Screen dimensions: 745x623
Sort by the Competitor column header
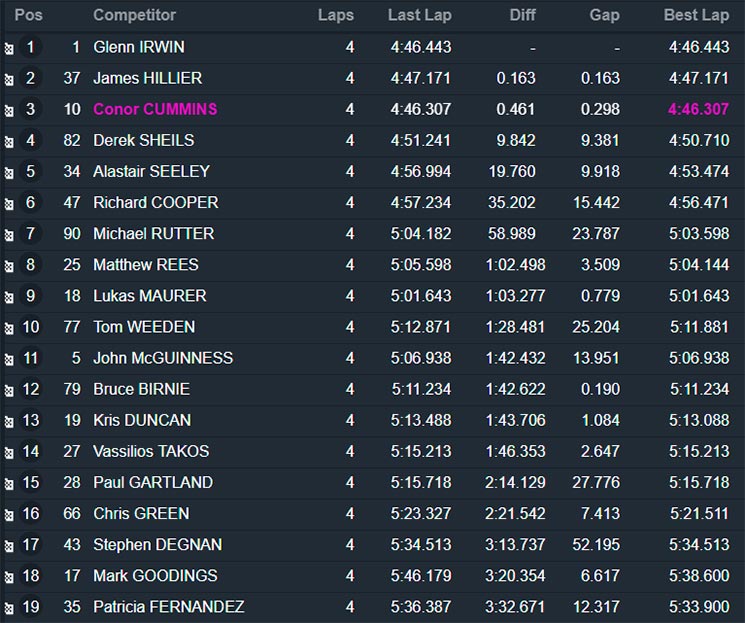pyautogui.click(x=134, y=15)
